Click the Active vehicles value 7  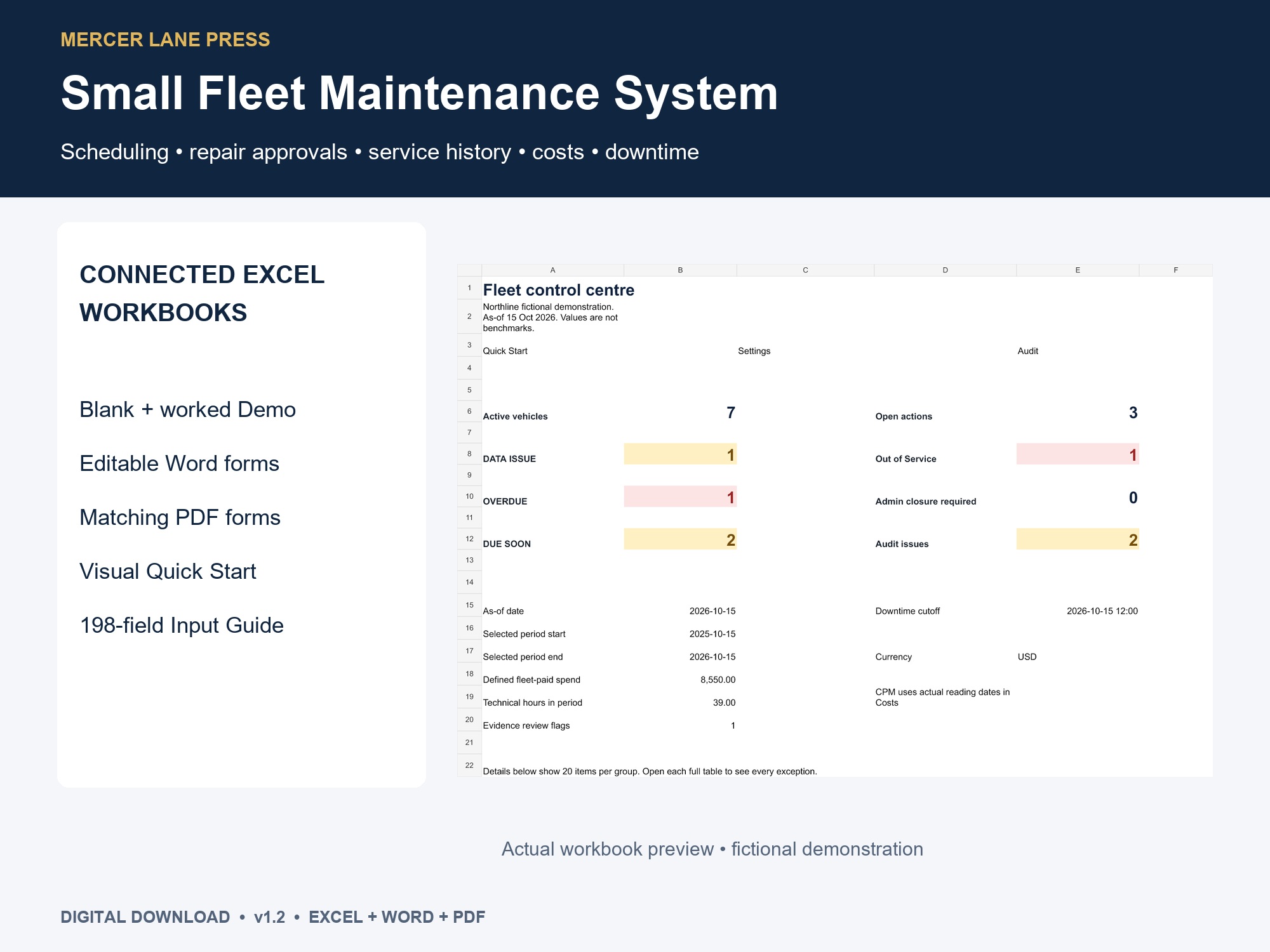(x=730, y=413)
